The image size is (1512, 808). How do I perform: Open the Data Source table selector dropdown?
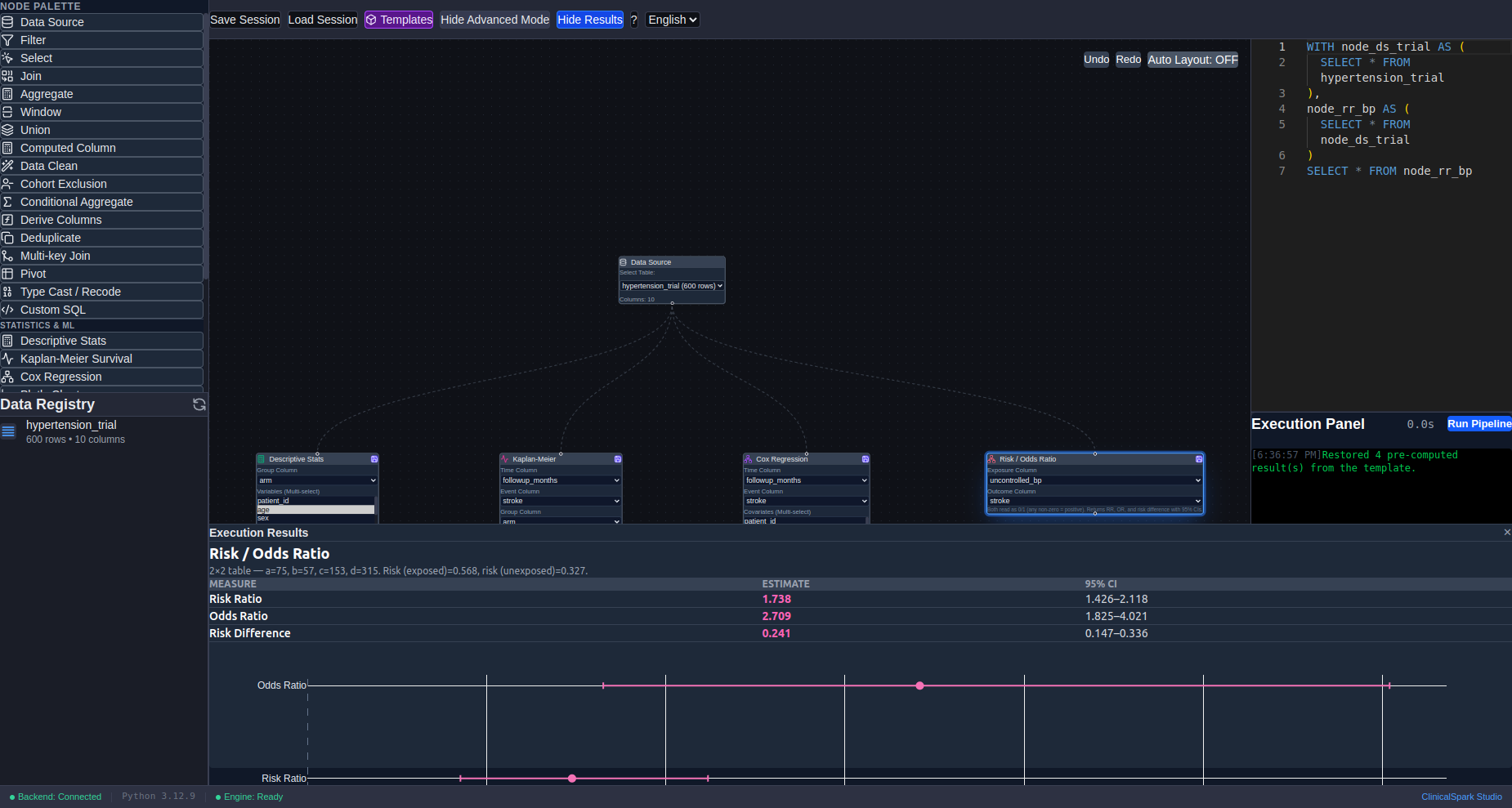click(672, 286)
